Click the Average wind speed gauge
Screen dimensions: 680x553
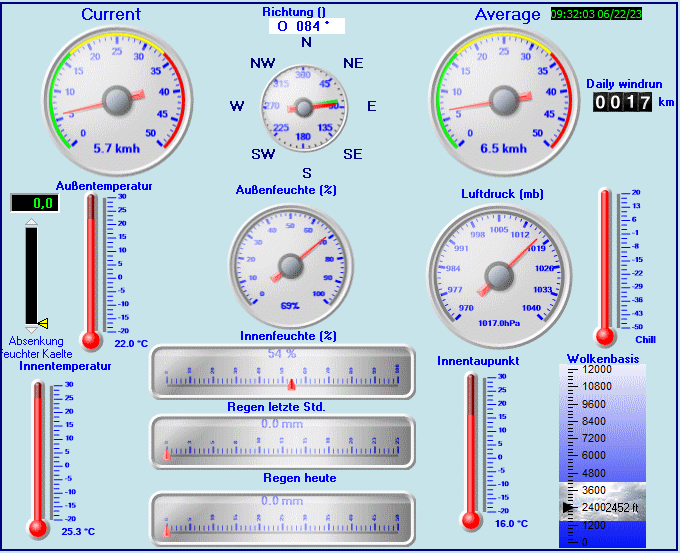click(504, 101)
